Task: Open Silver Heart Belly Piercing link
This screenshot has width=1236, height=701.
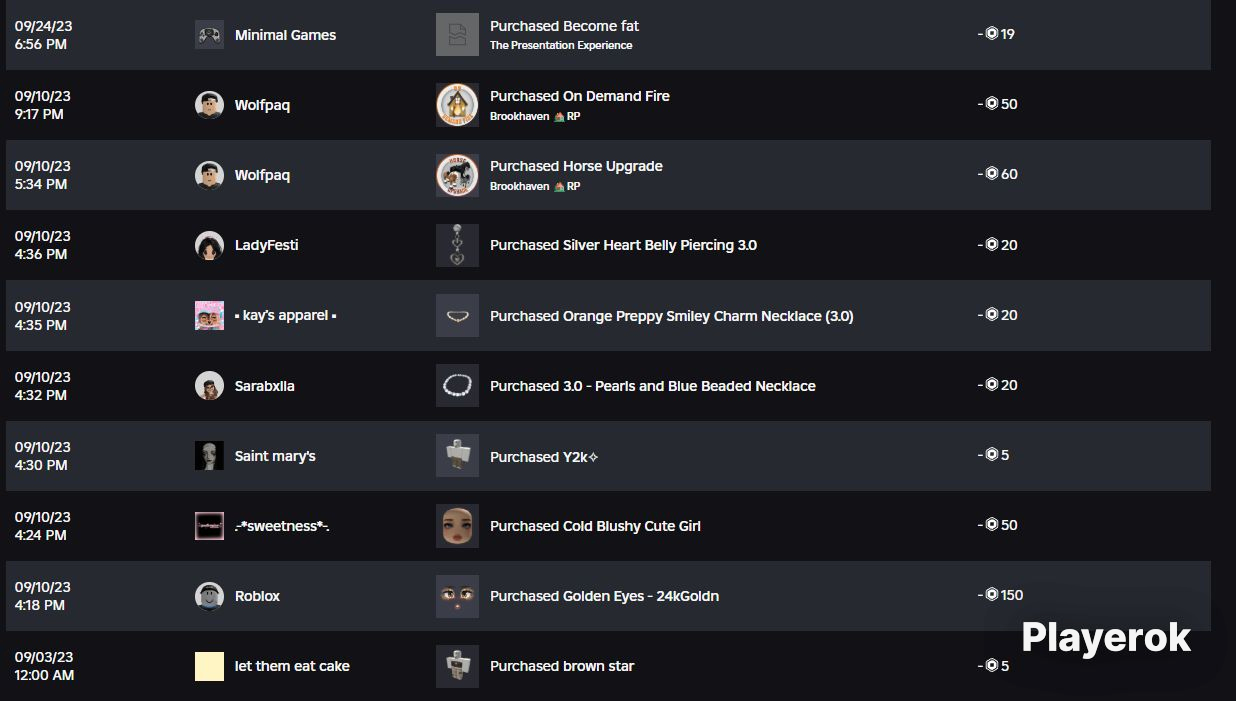Action: click(x=623, y=245)
